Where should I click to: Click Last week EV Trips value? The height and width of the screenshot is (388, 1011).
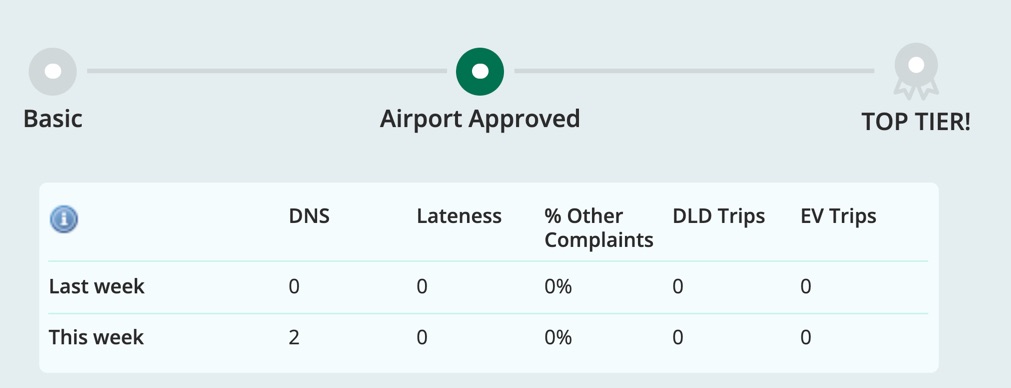coord(806,287)
